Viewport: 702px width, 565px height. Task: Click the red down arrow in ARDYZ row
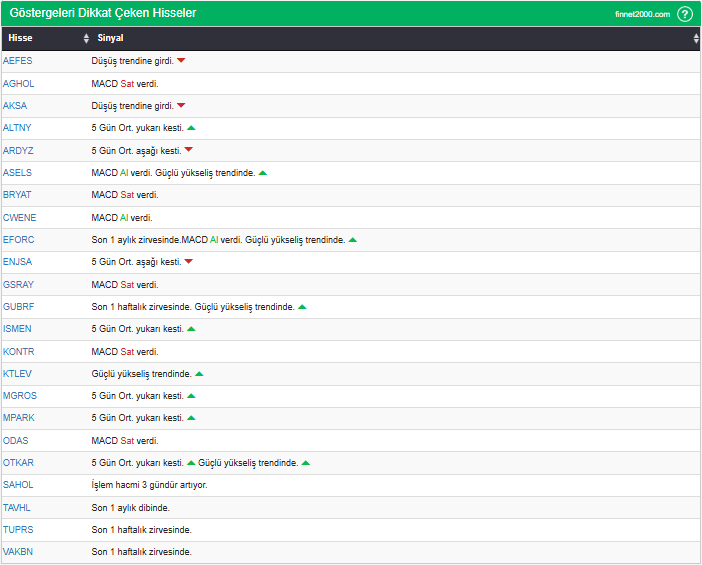click(x=188, y=150)
